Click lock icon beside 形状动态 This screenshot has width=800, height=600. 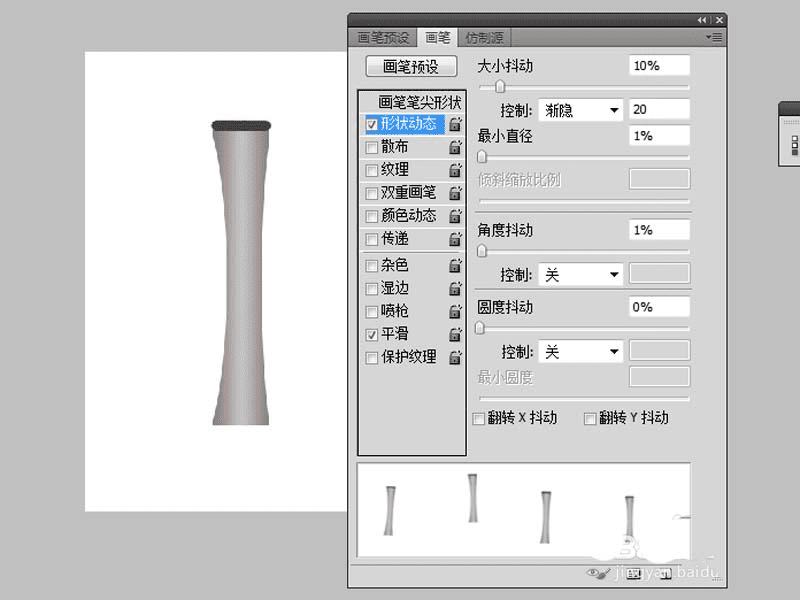click(x=455, y=124)
